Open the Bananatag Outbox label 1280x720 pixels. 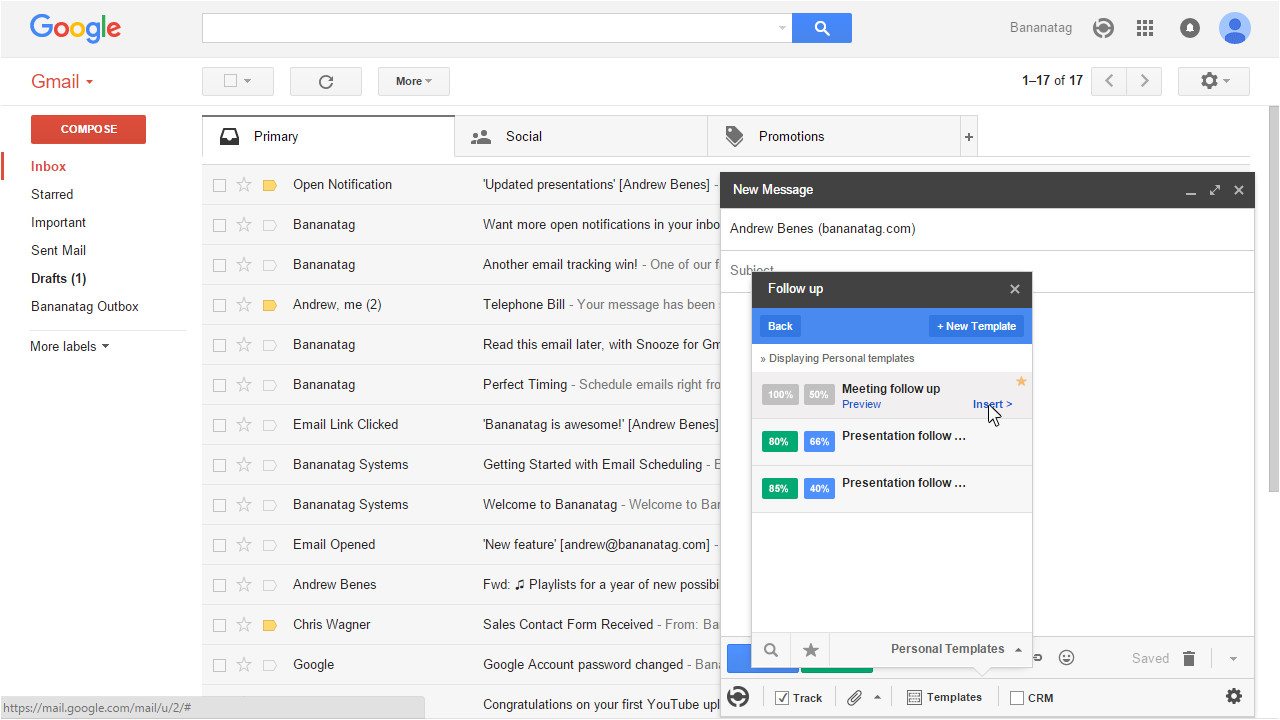coord(85,306)
